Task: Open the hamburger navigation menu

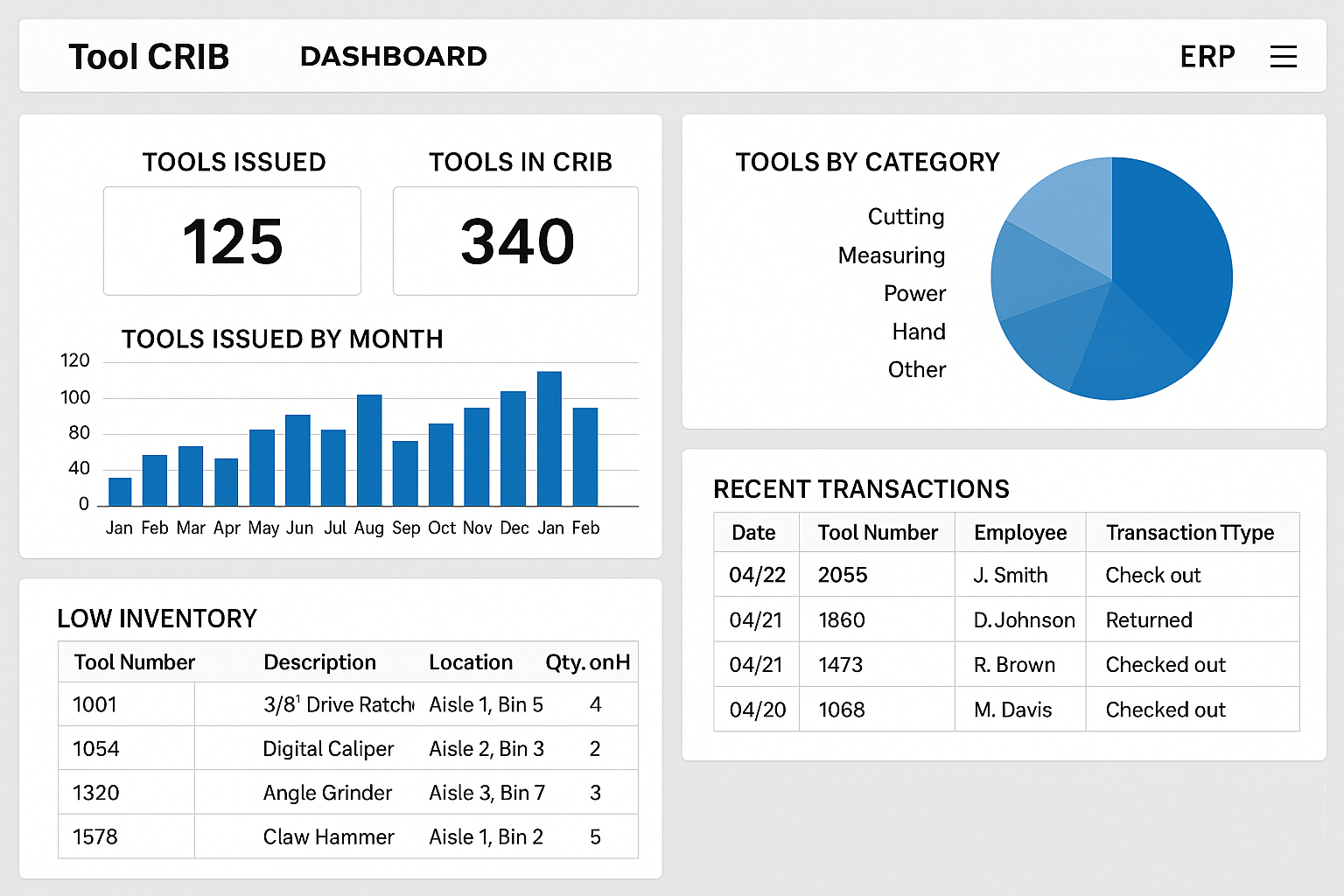Action: tap(1283, 56)
